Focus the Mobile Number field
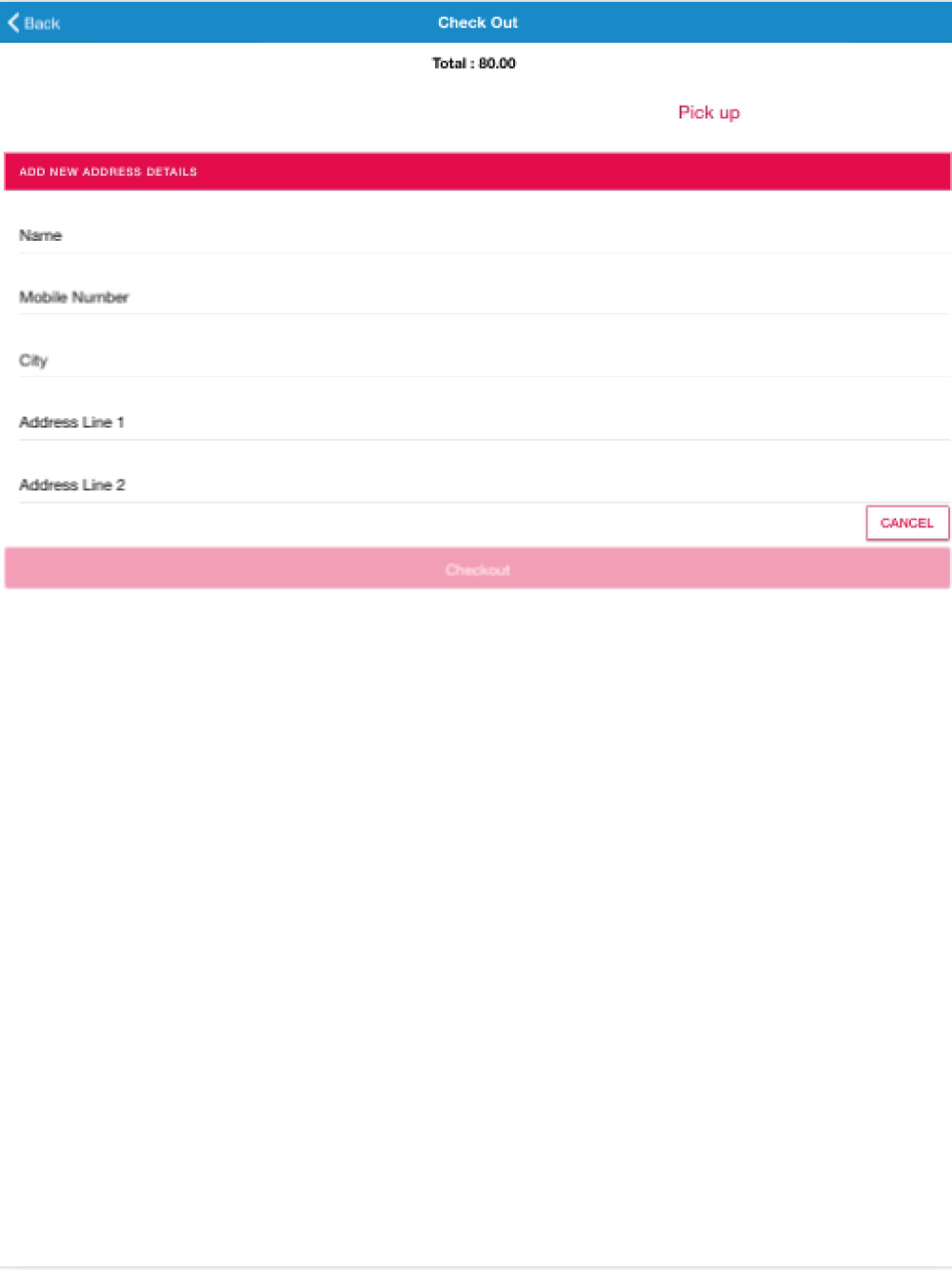952x1270 pixels. [484, 297]
